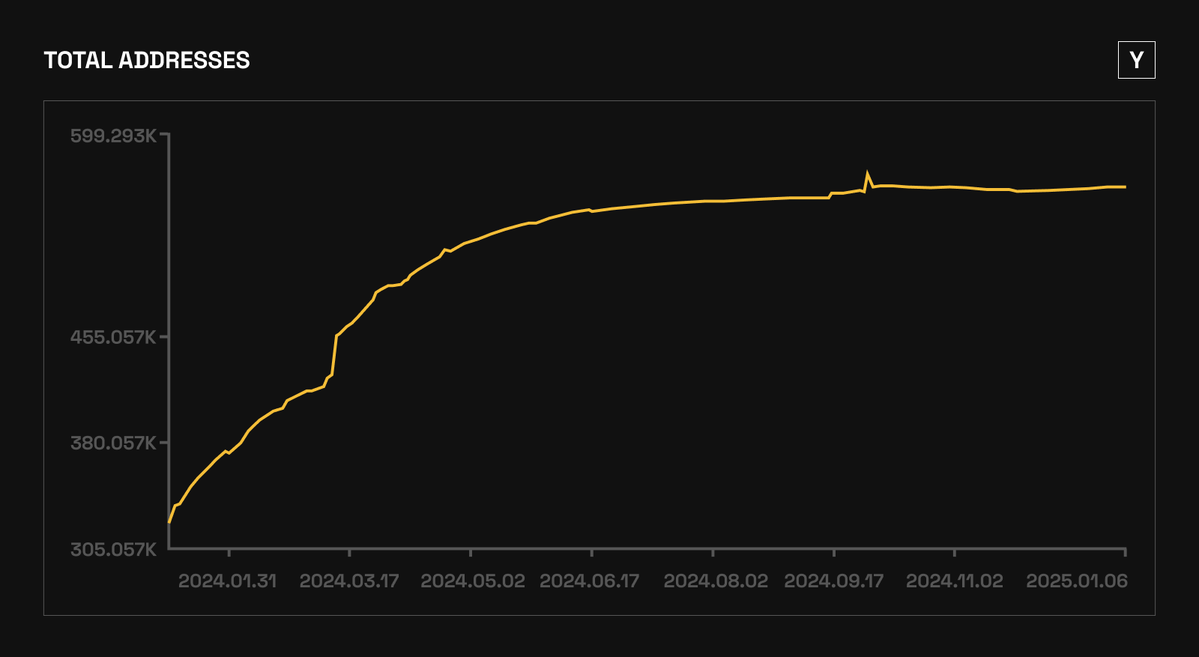The height and width of the screenshot is (657, 1199).
Task: Click the x-axis tick above 2024.06.17
Action: (592, 553)
